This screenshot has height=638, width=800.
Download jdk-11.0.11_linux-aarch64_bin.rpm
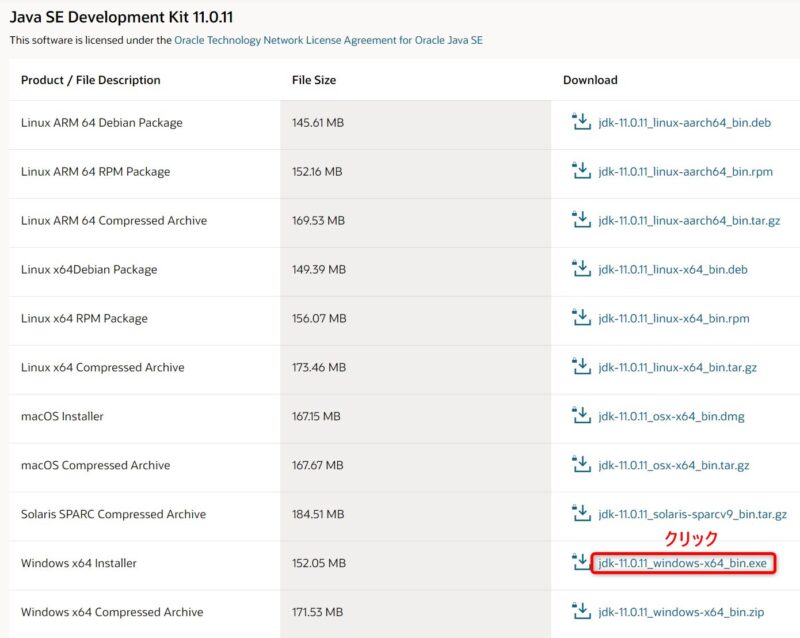pyautogui.click(x=686, y=171)
